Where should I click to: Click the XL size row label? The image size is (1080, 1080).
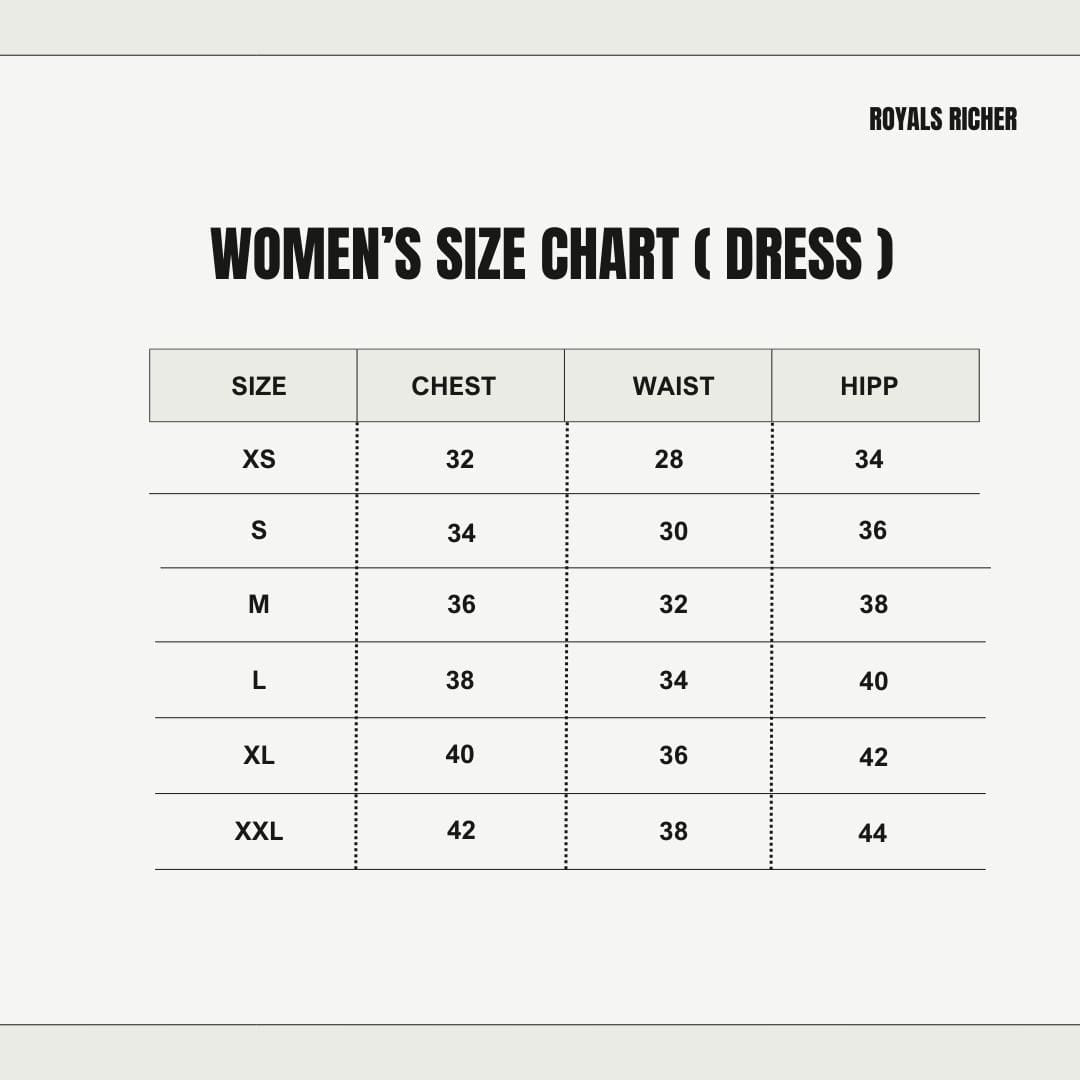[258, 755]
